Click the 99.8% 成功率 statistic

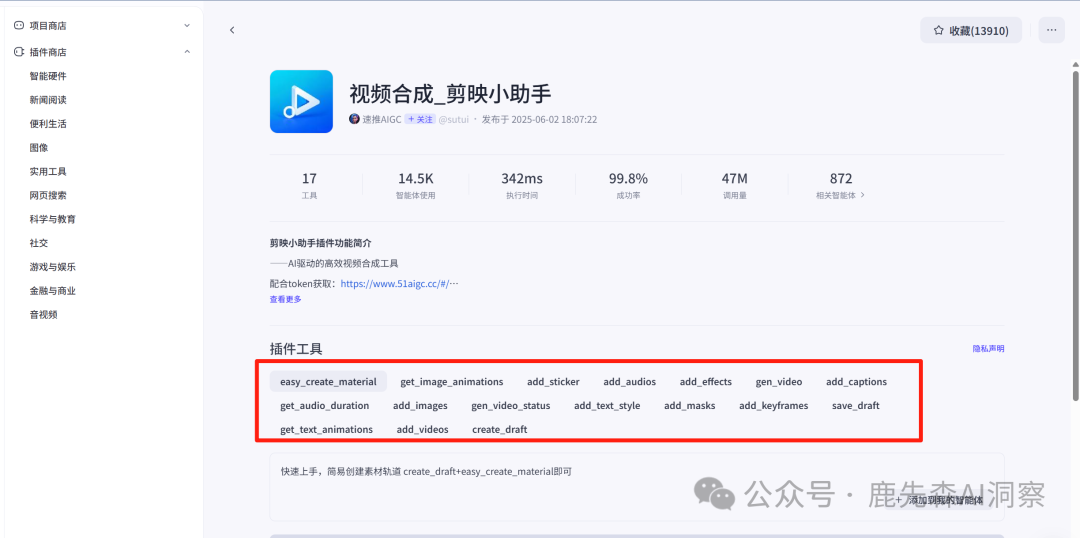(628, 185)
